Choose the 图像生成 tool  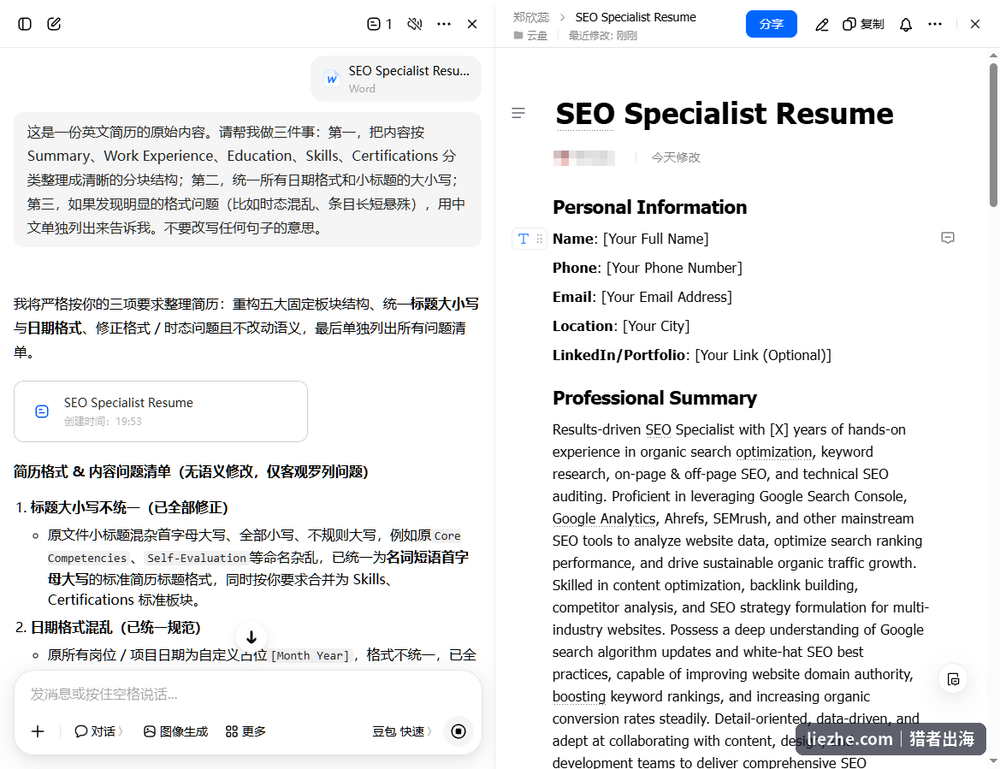pyautogui.click(x=176, y=731)
